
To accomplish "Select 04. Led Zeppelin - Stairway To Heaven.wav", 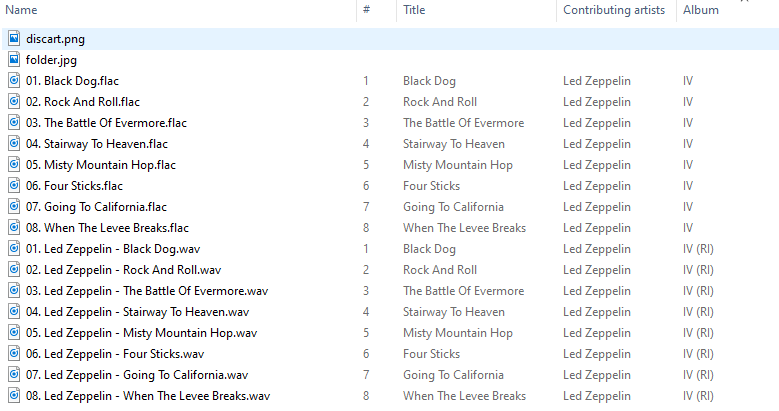I will [148, 312].
